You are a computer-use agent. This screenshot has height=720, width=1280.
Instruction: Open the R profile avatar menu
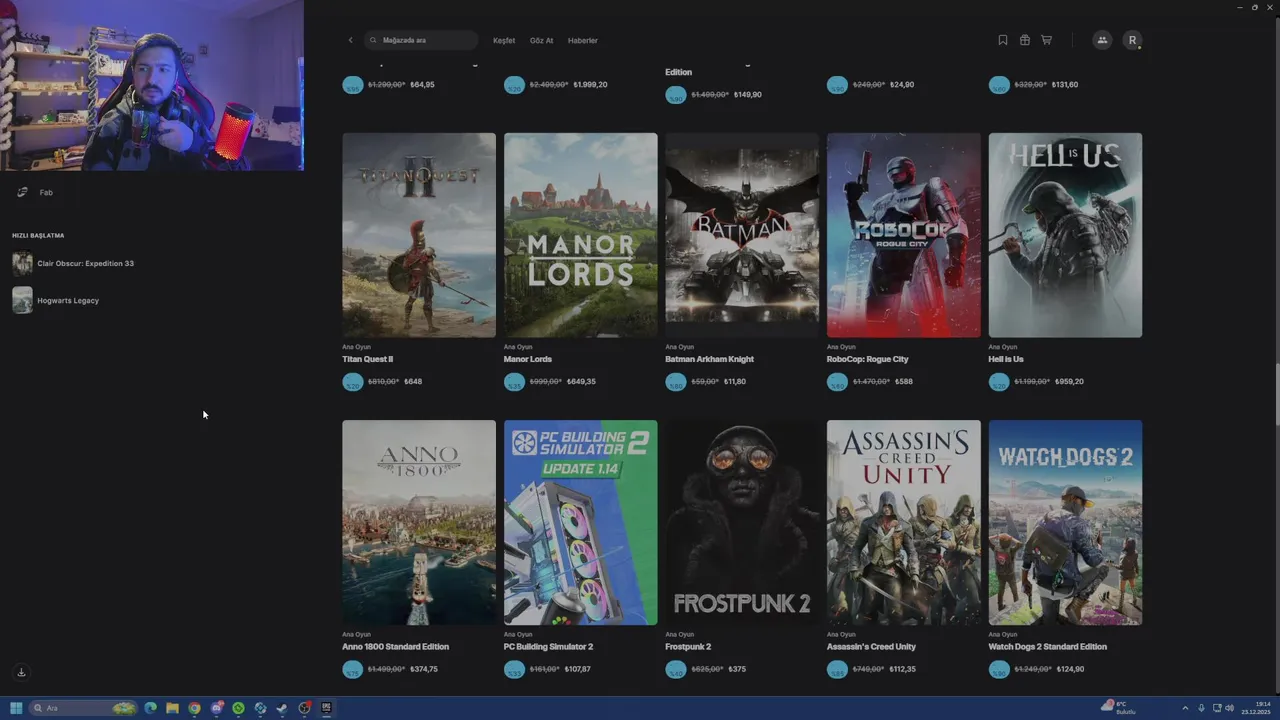[x=1132, y=40]
